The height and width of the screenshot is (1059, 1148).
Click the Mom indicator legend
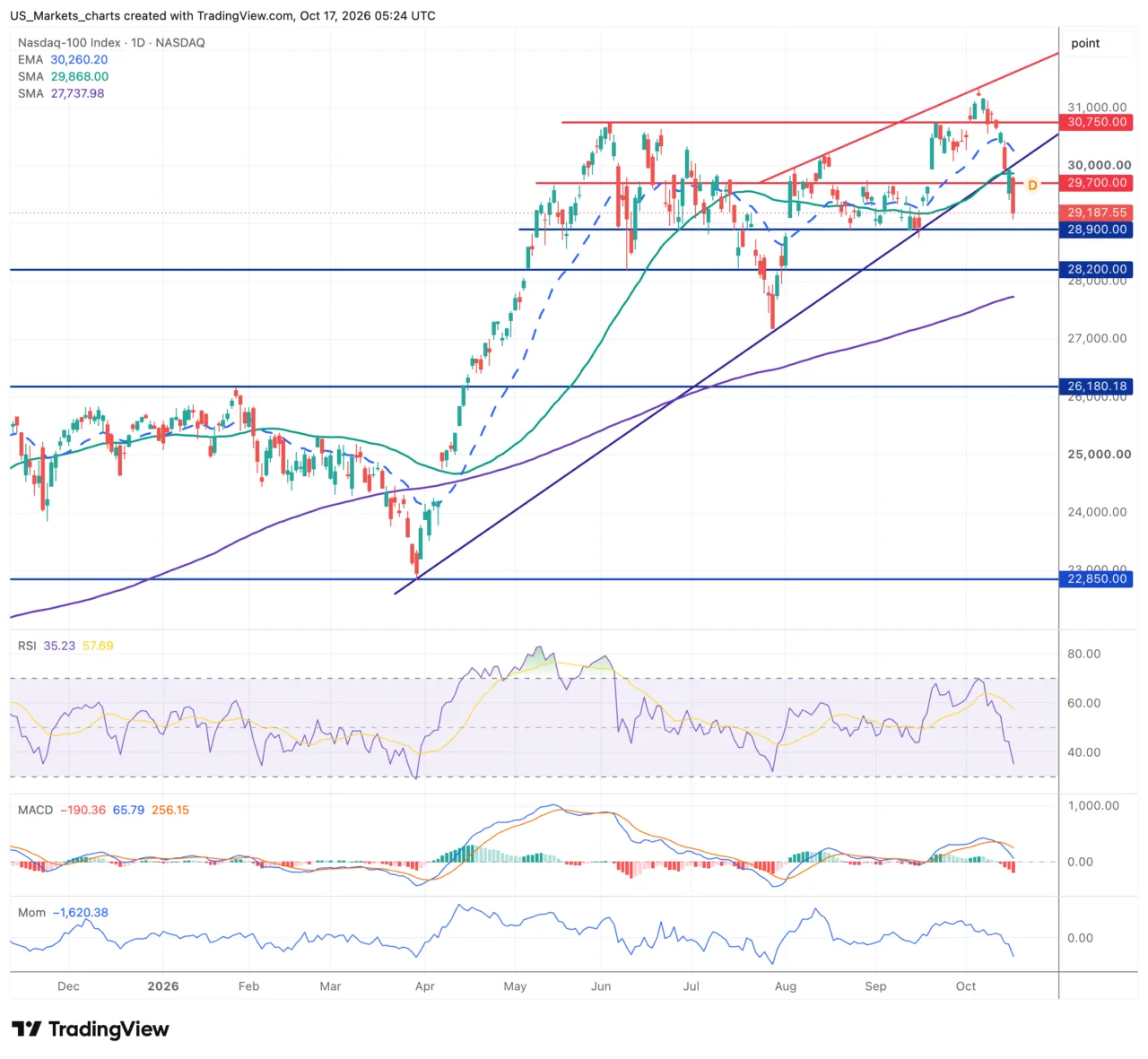(63, 912)
